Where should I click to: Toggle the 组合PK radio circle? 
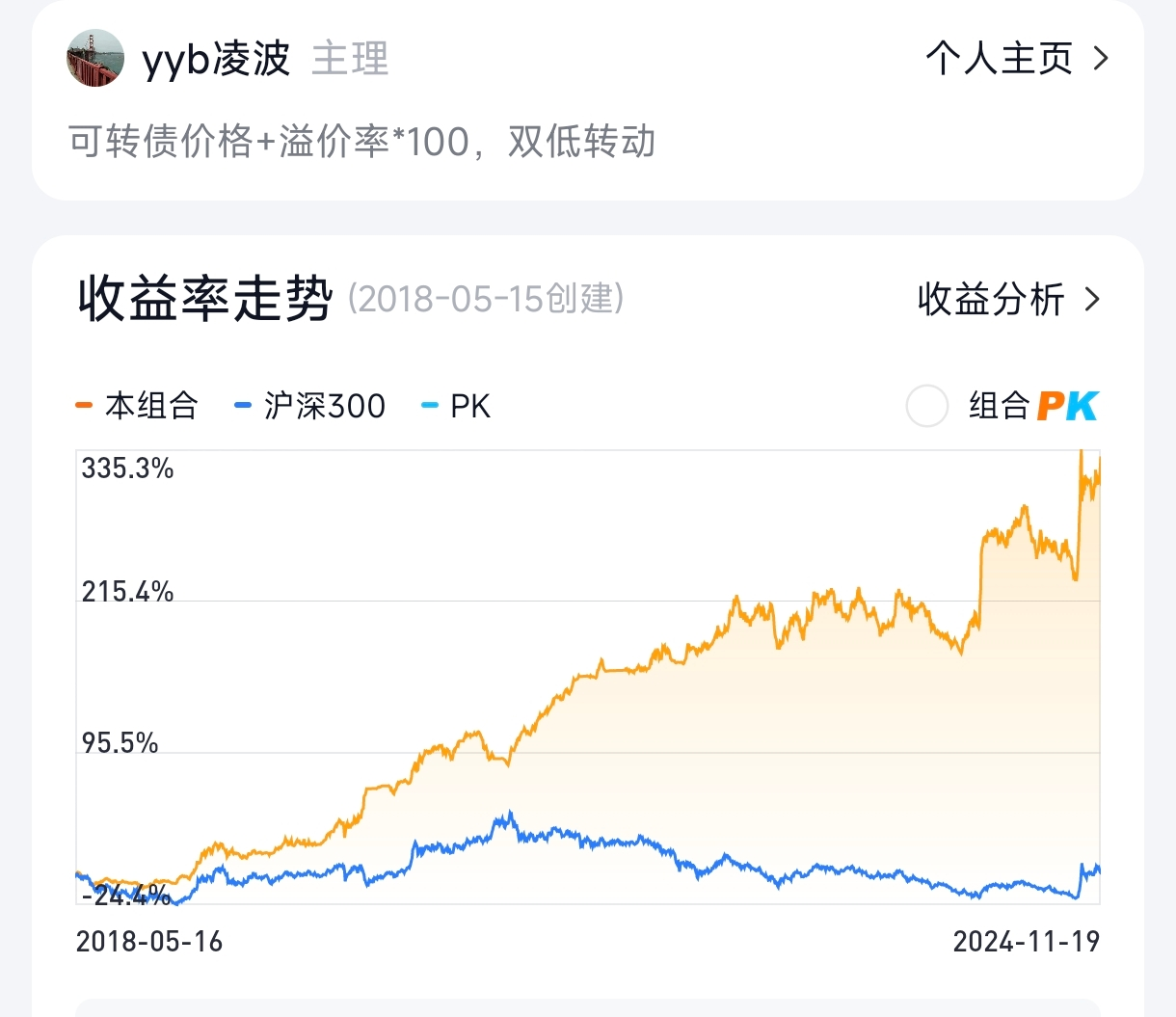click(927, 406)
